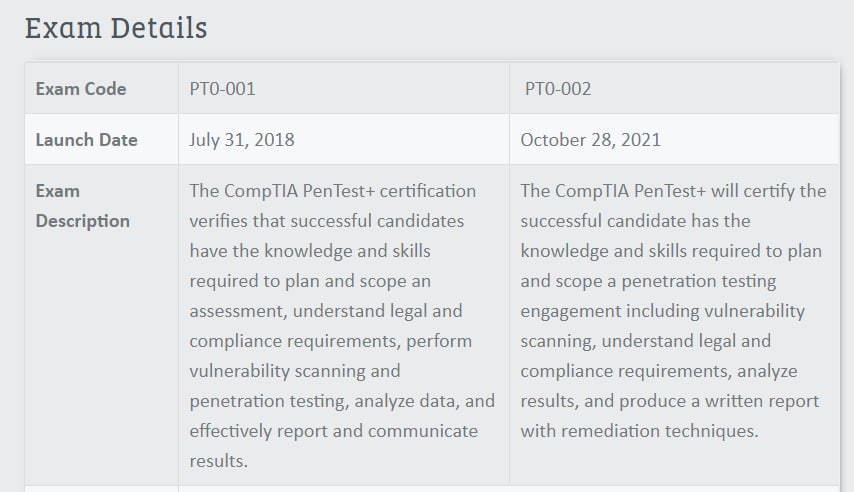This screenshot has height=492, width=854.
Task: Click the word 'results.' in PT0-001 column
Action: click(x=218, y=461)
